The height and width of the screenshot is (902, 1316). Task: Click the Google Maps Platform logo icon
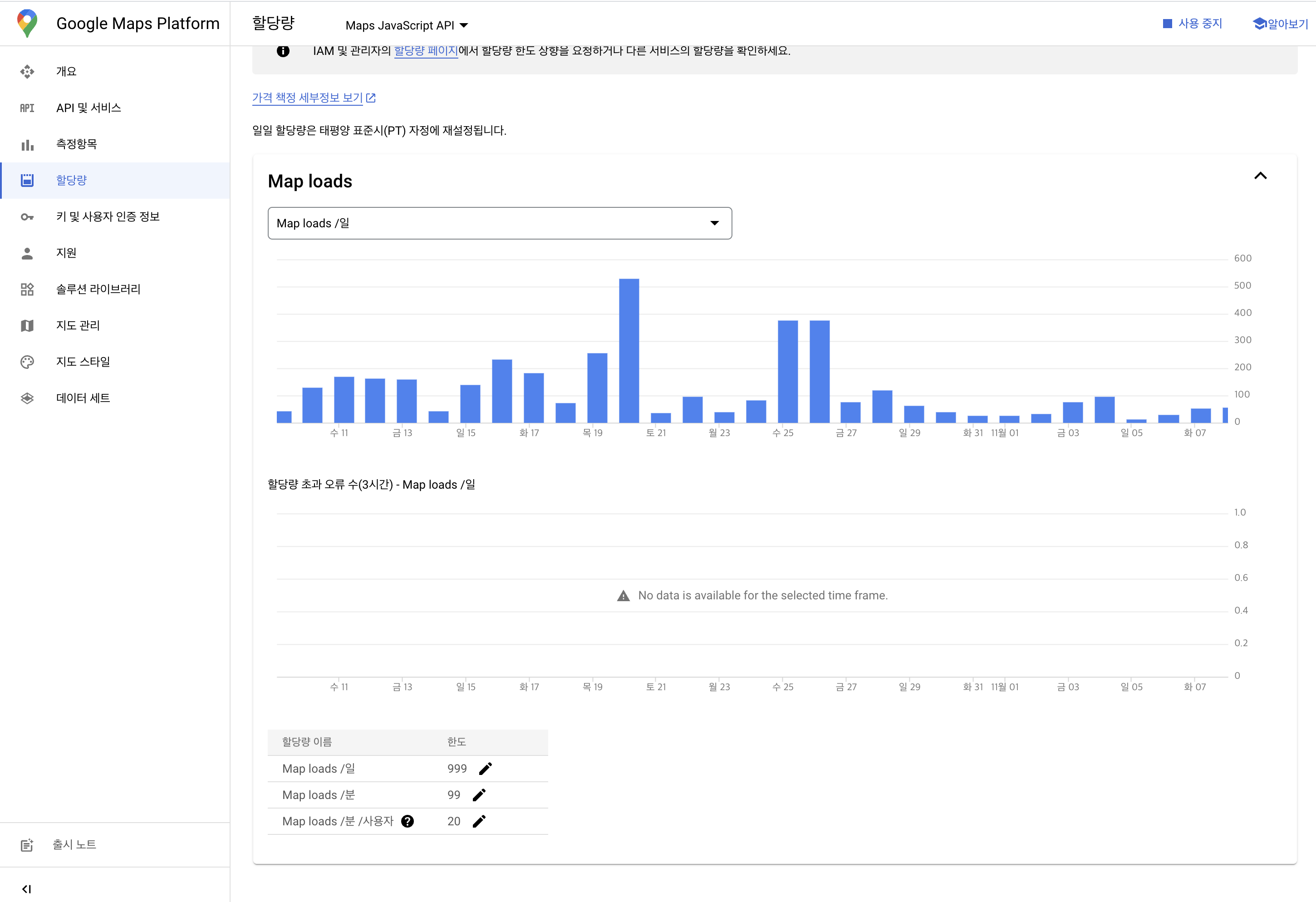(x=27, y=24)
